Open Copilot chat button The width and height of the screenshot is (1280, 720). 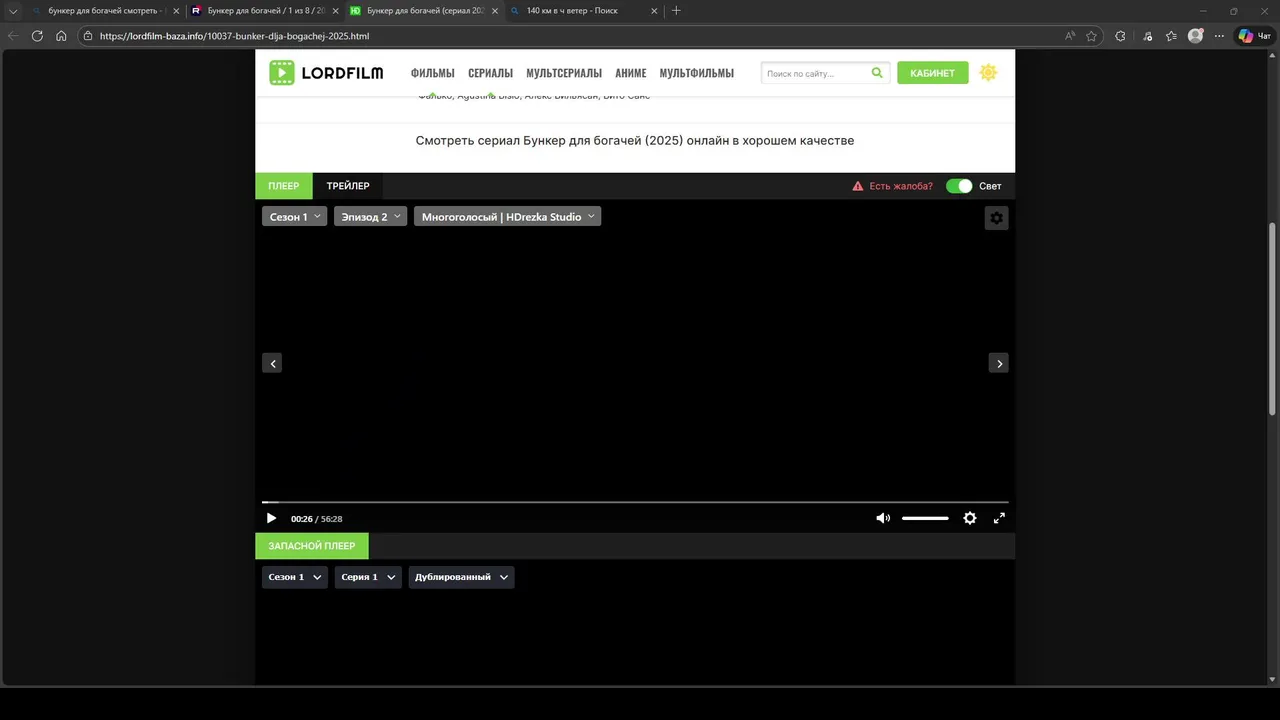pyautogui.click(x=1255, y=36)
